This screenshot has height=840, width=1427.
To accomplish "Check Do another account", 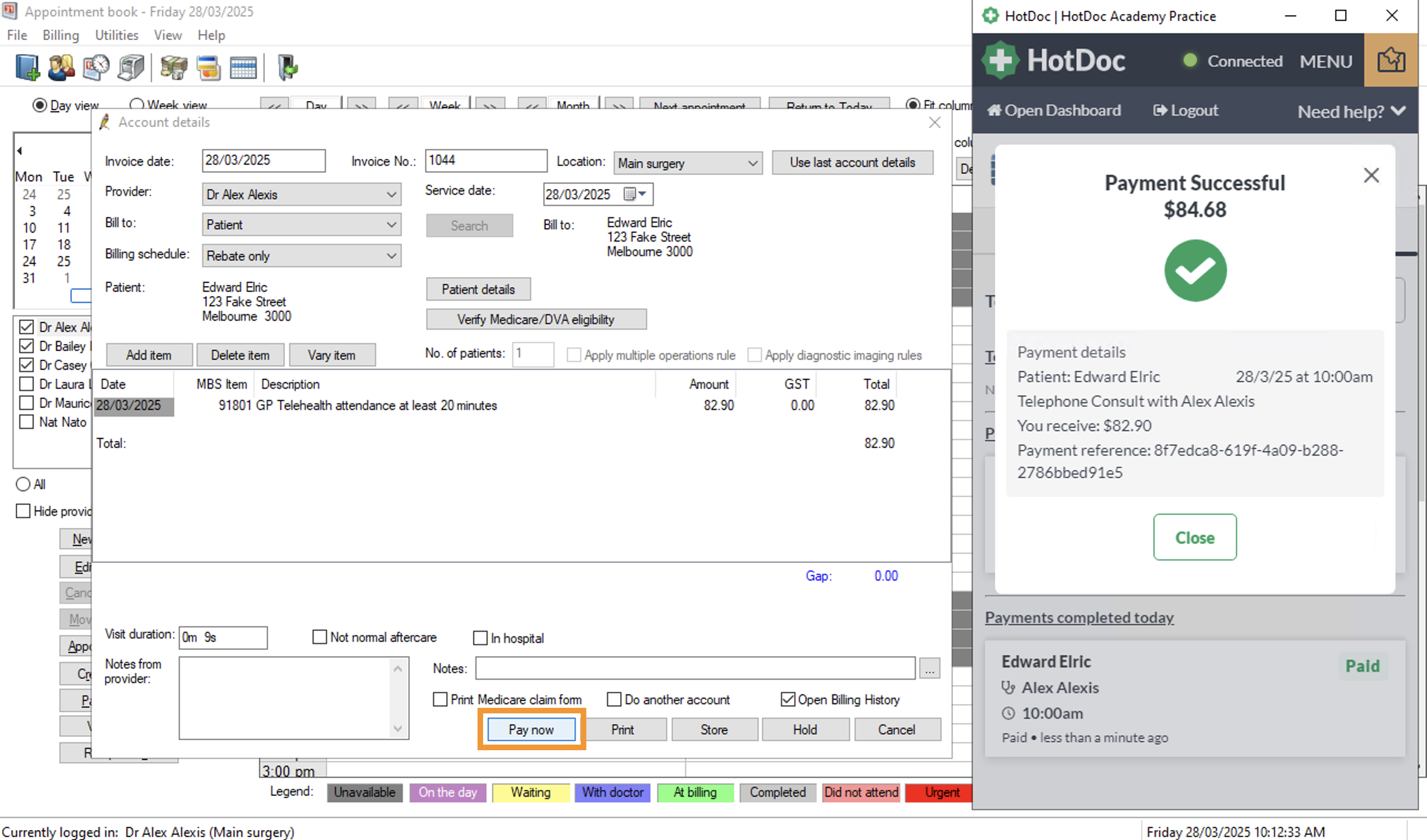I will point(614,699).
